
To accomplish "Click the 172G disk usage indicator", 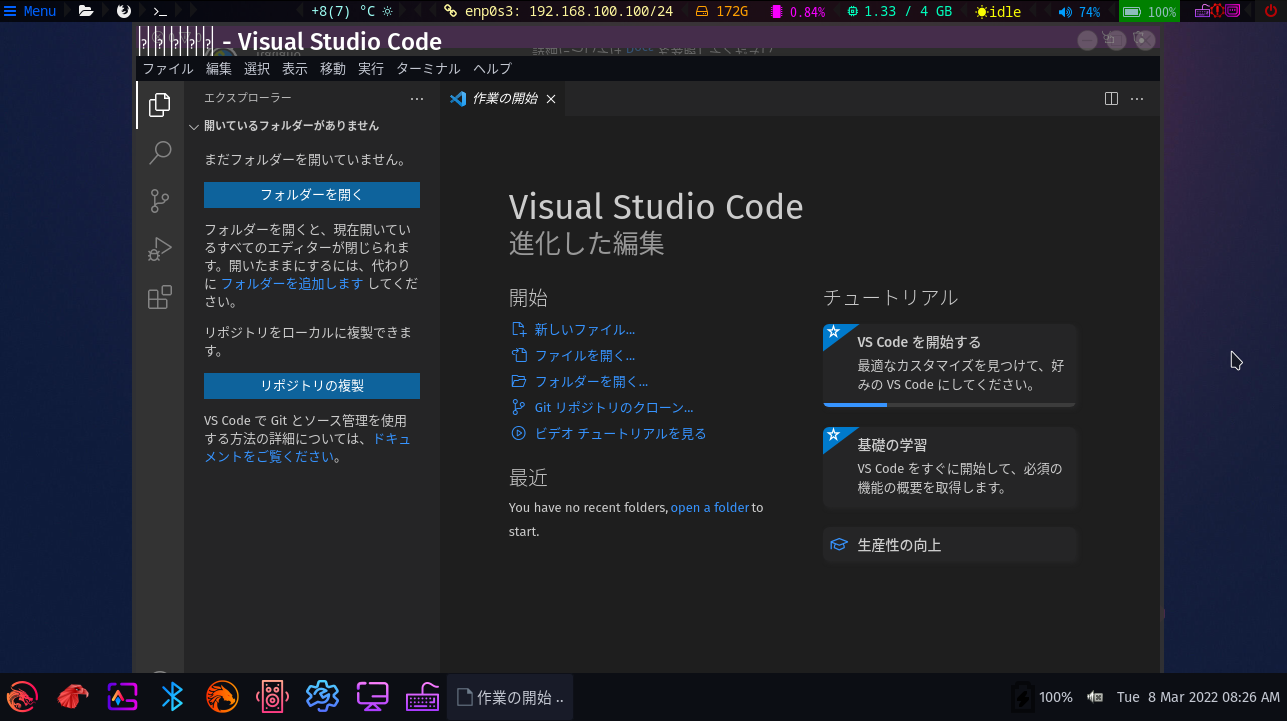I will [720, 11].
